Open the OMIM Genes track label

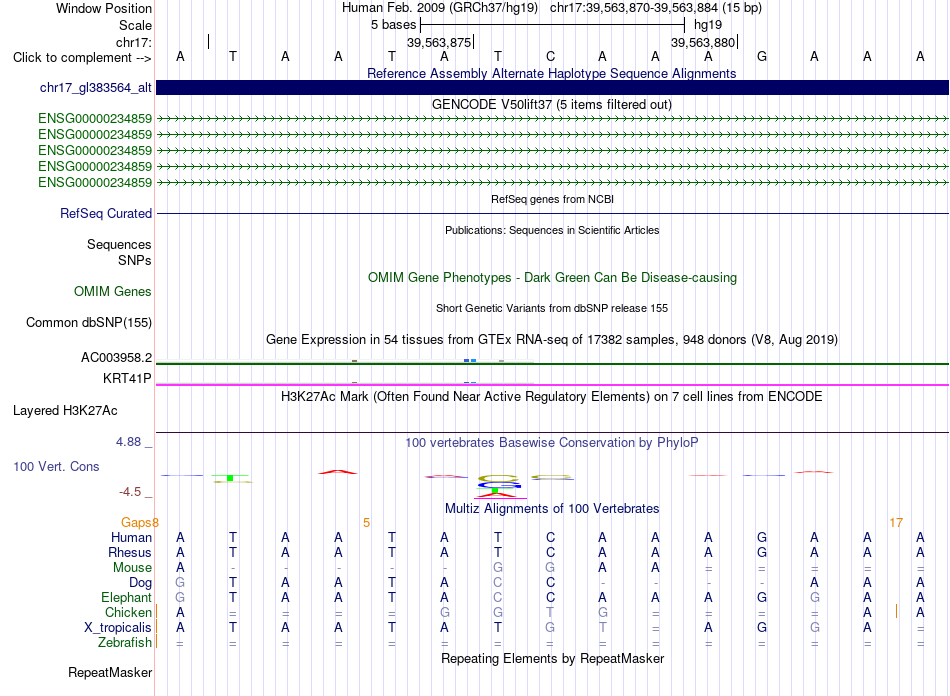pos(113,291)
